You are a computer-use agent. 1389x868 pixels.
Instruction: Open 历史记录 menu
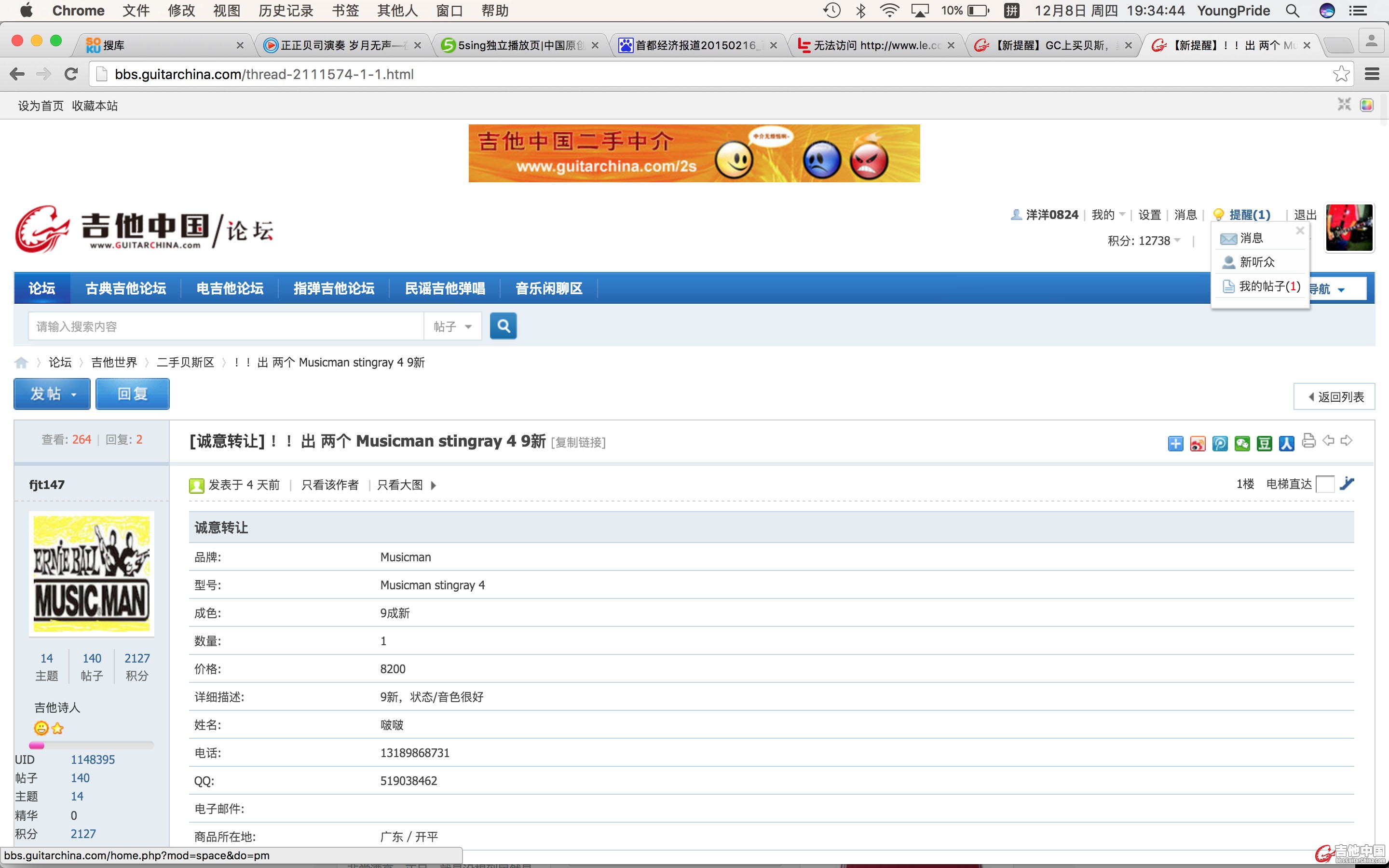tap(286, 10)
